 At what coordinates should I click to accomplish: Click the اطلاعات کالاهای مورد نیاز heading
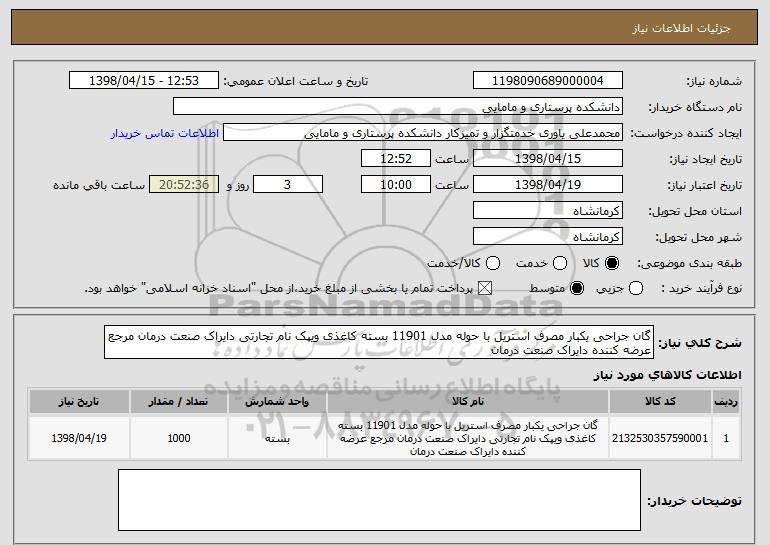[667, 376]
